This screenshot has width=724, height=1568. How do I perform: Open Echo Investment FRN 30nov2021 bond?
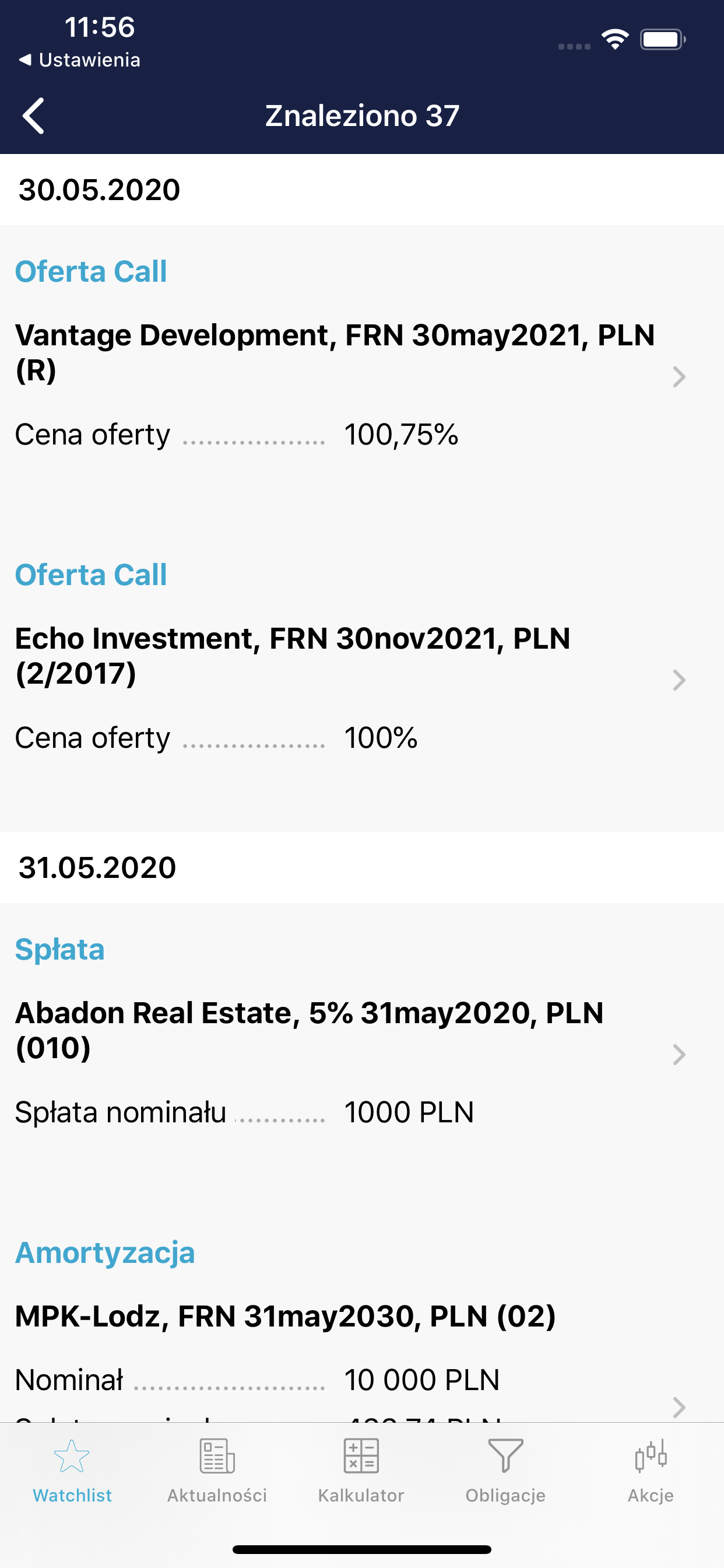click(293, 656)
